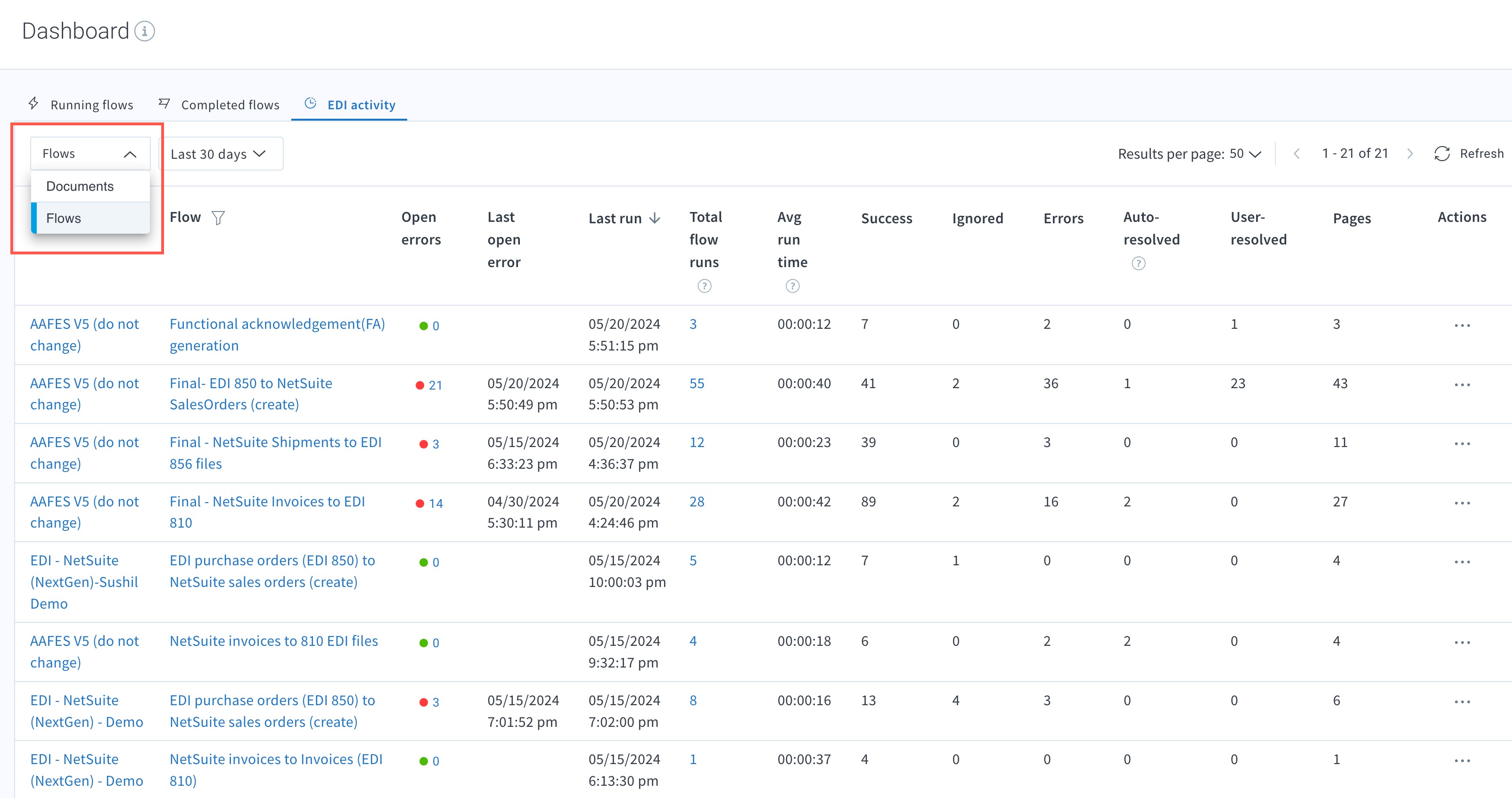Switch to the Completed flows tab
This screenshot has height=798, width=1512.
[230, 105]
